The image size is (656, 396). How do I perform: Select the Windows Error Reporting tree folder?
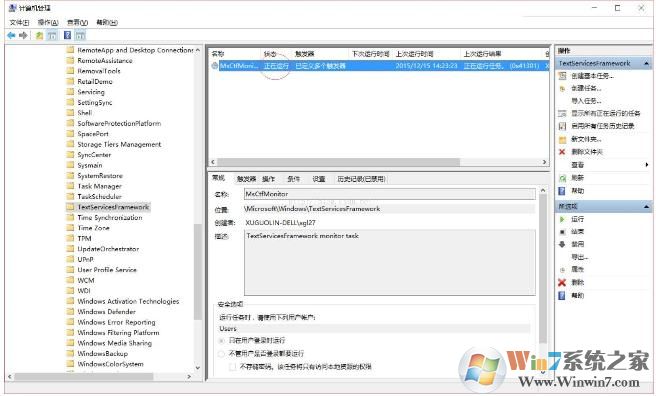[x=116, y=322]
